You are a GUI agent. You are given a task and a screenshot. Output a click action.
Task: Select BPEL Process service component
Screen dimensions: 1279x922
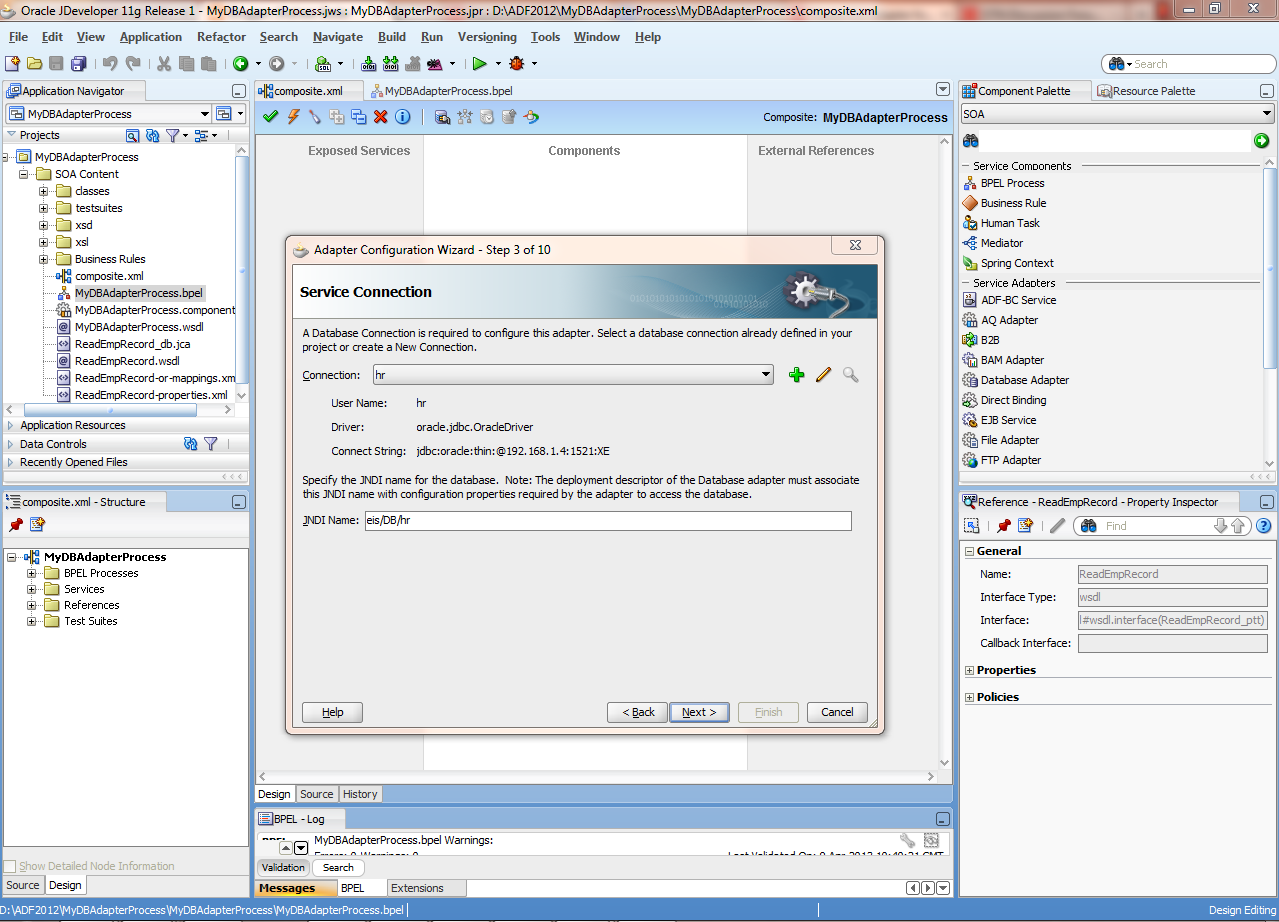tap(1013, 183)
